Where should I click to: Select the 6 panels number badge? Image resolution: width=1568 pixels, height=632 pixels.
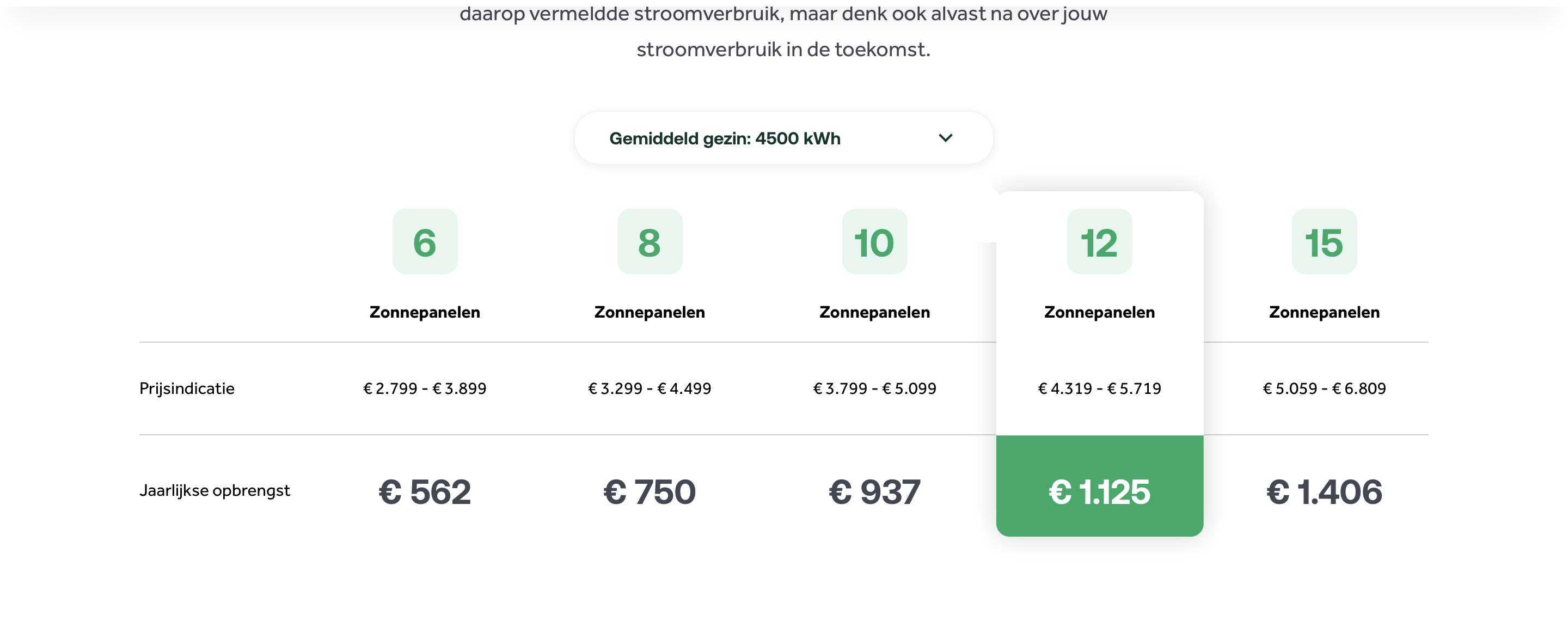point(425,242)
